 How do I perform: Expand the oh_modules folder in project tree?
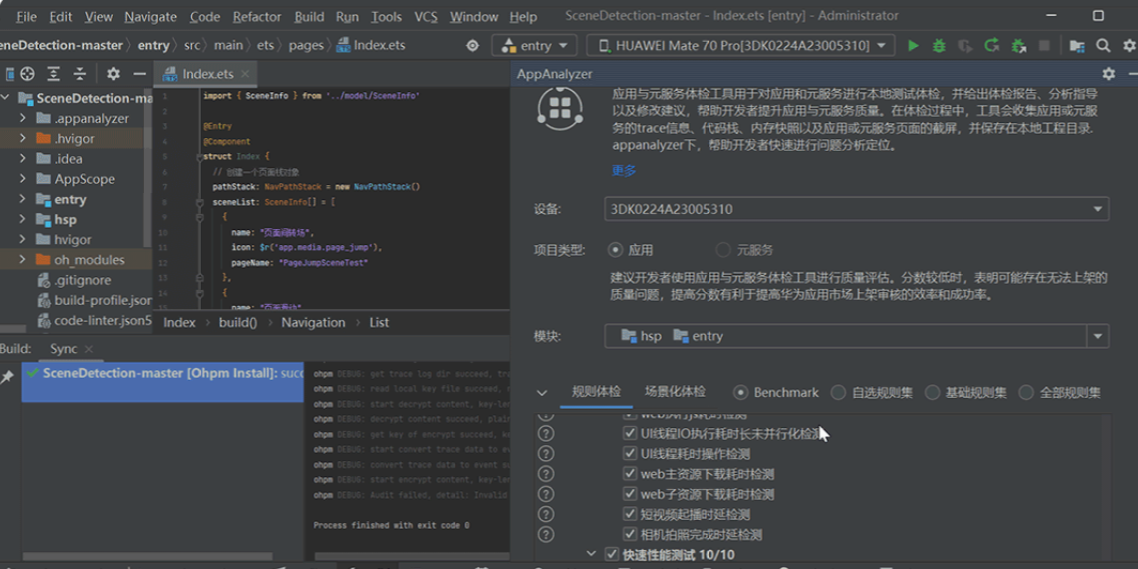(22, 260)
